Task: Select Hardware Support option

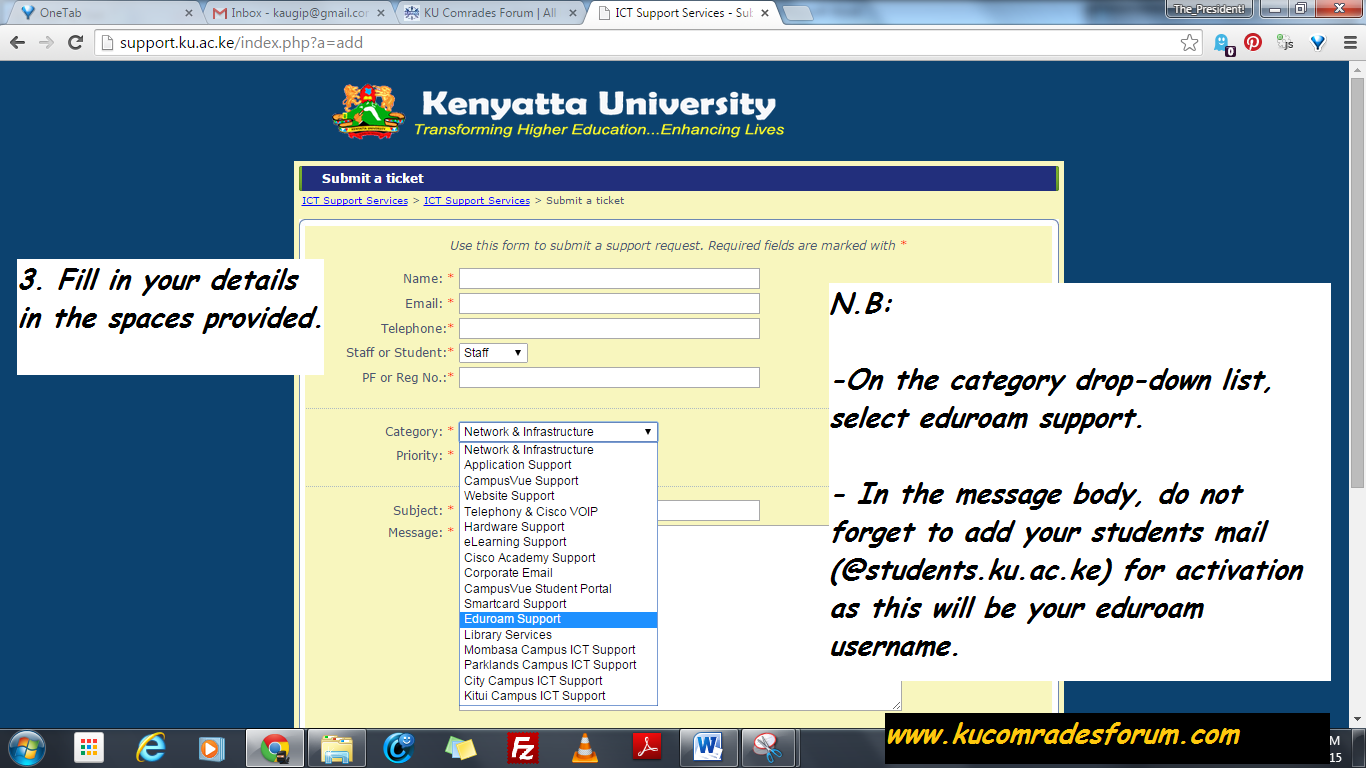Action: (x=558, y=527)
